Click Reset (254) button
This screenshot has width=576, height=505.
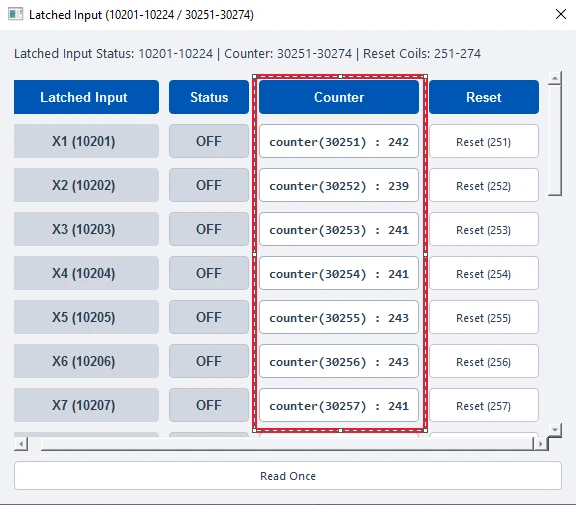[484, 274]
